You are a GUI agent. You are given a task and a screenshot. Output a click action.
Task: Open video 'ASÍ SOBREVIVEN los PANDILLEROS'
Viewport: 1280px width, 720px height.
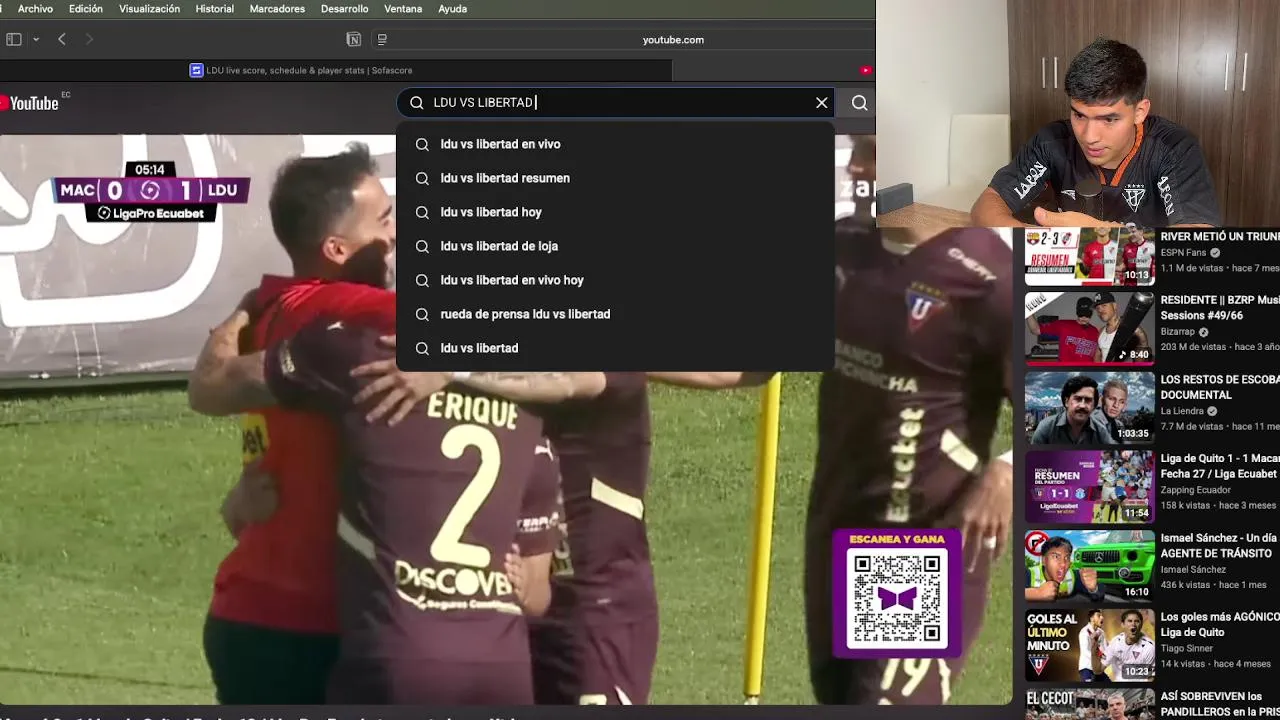[1220, 704]
